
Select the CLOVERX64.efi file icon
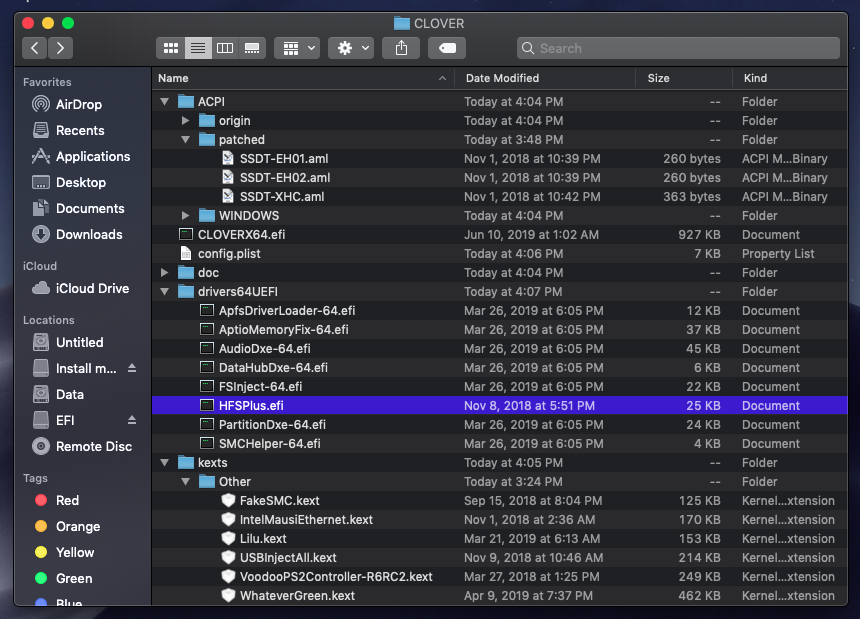tap(186, 235)
